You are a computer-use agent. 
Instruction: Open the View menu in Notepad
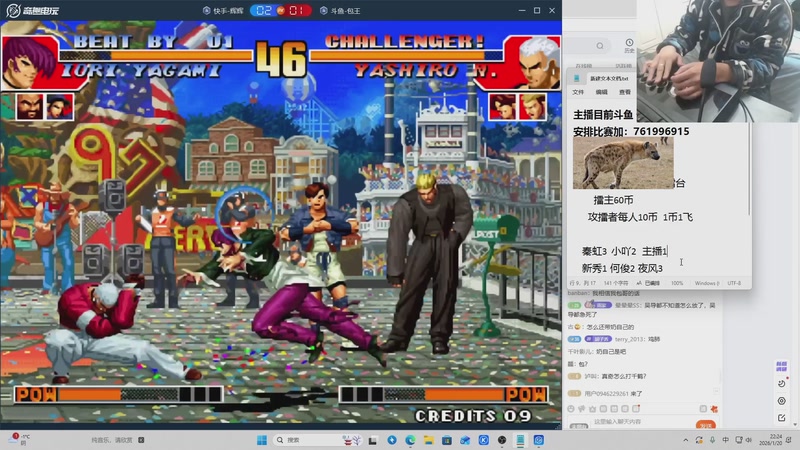(x=625, y=92)
